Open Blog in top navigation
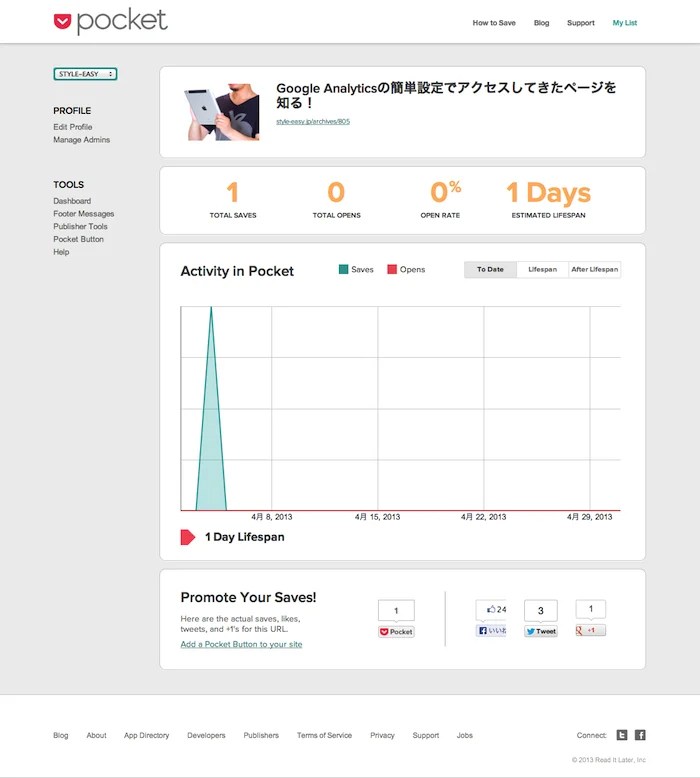Image resolution: width=700 pixels, height=778 pixels. pos(541,23)
